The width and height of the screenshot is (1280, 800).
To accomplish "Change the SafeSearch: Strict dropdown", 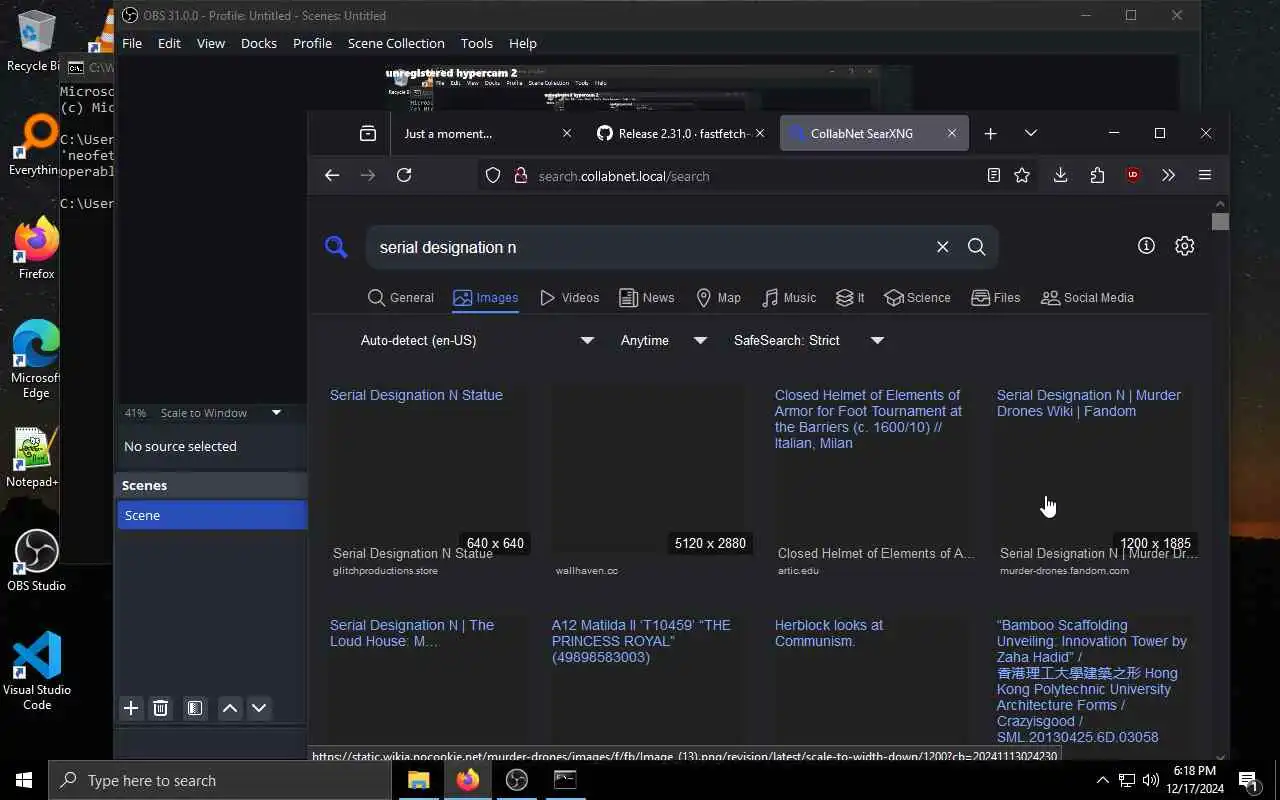I will click(x=809, y=340).
